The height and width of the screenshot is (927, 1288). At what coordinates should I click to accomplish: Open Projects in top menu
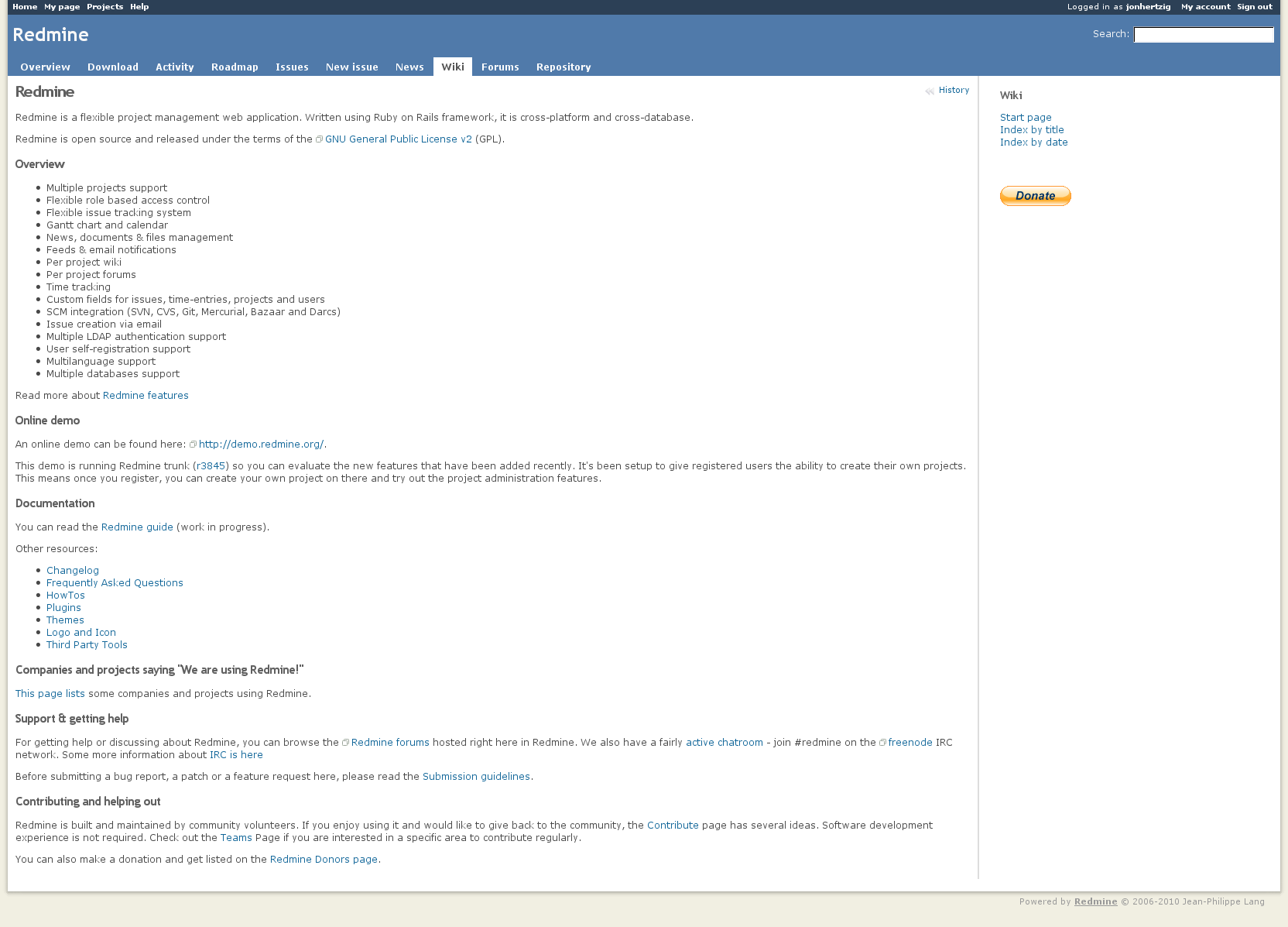pos(104,7)
